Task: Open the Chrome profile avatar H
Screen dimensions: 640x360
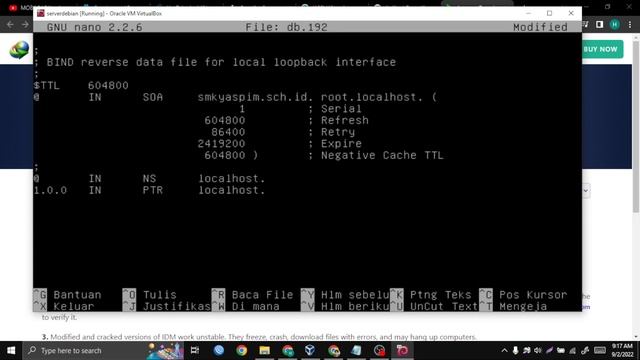Action: point(615,25)
